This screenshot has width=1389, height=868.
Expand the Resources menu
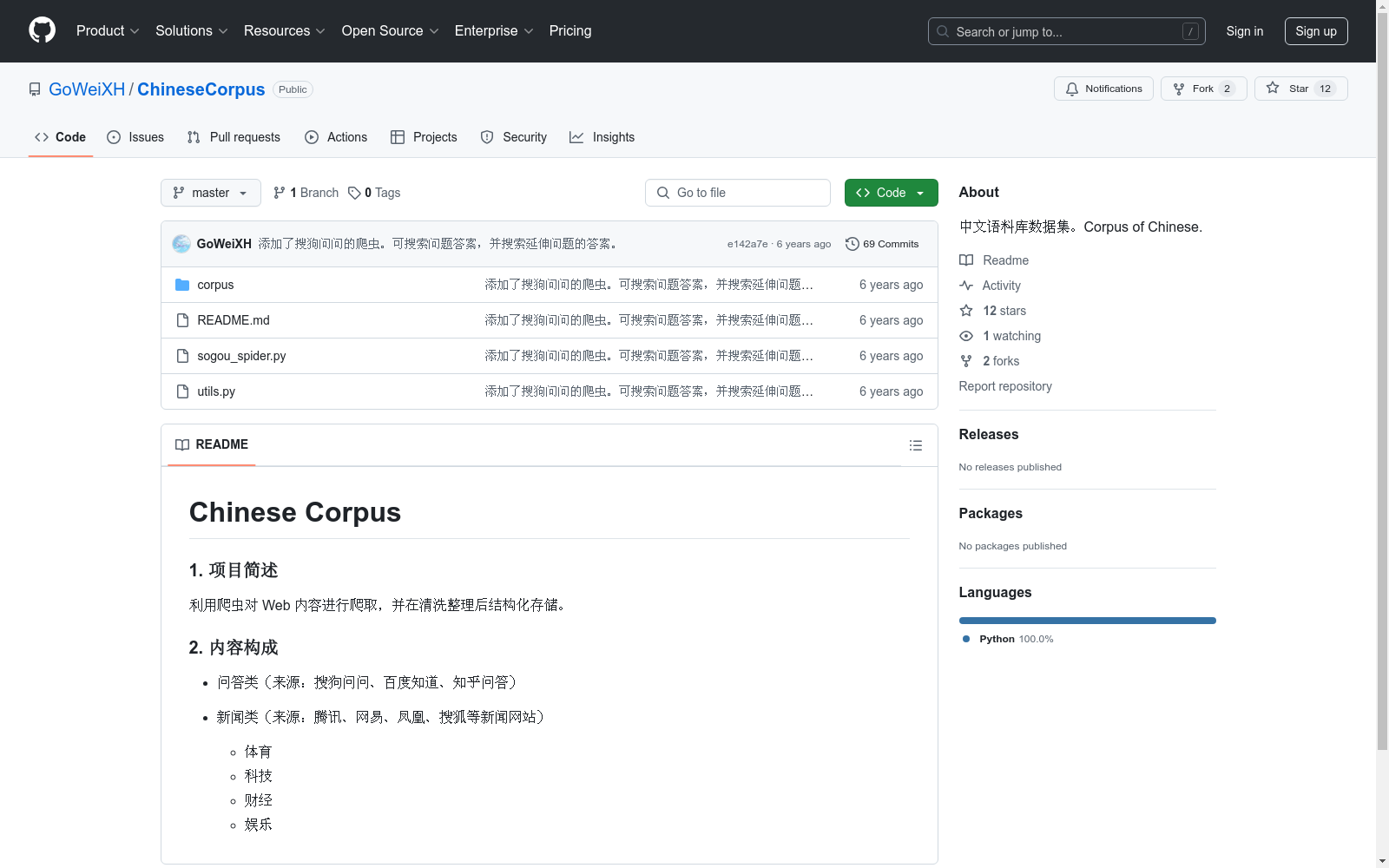point(285,30)
